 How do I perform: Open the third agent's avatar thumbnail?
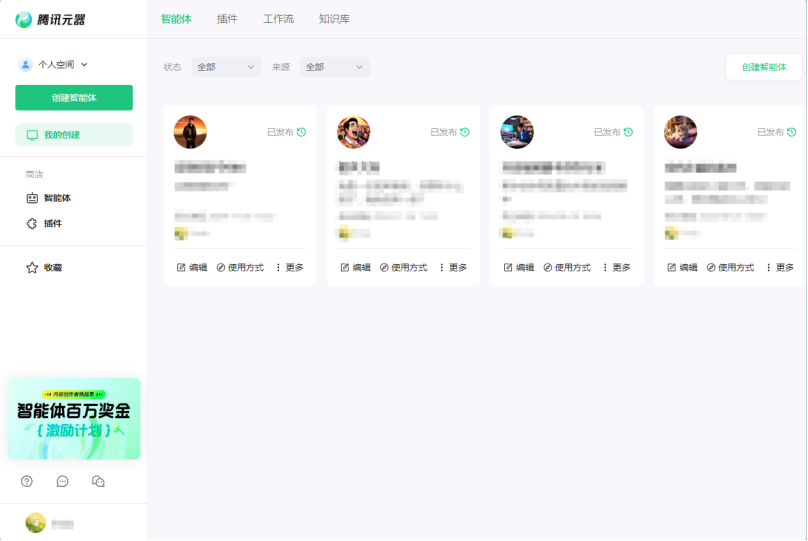(517, 132)
